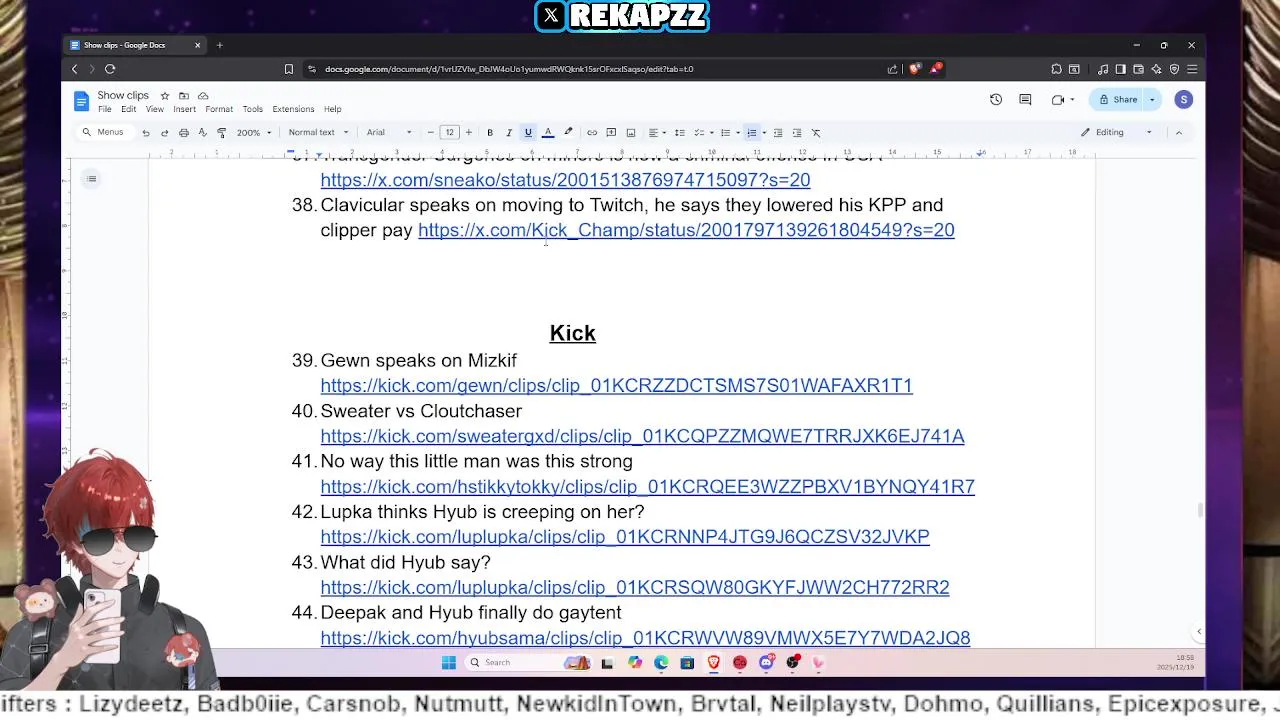Open the version history clock icon
Screen dimensions: 1280x720
[x=996, y=99]
